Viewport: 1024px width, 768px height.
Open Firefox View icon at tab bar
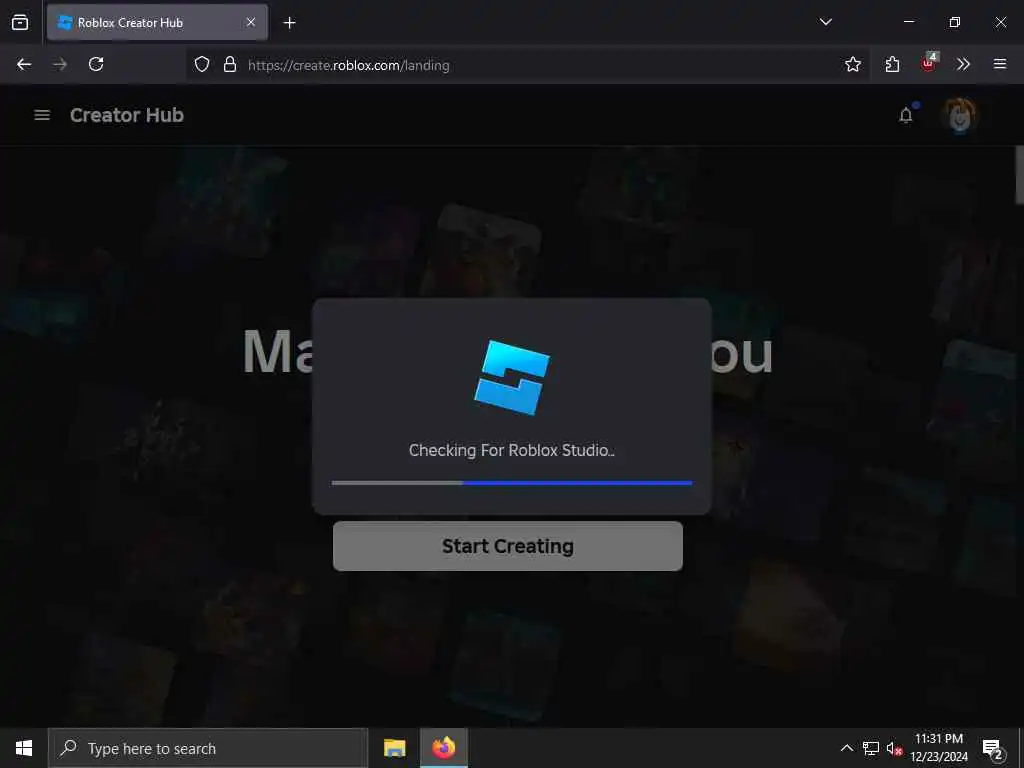20,22
